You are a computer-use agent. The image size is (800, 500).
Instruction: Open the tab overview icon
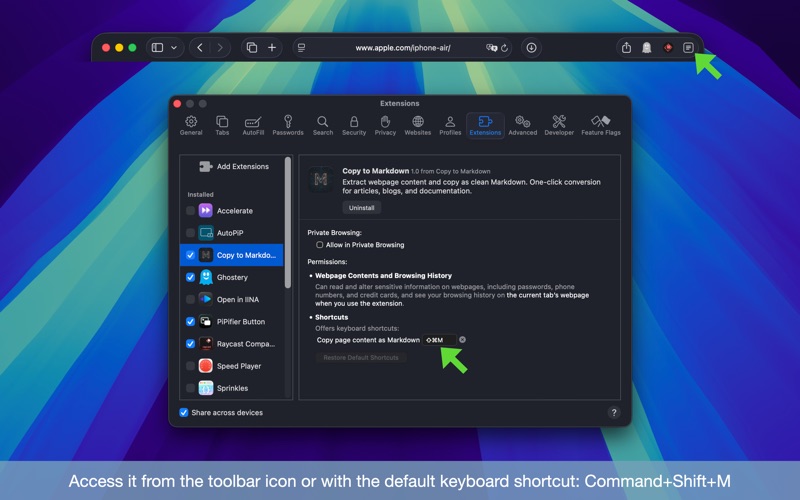tap(252, 47)
